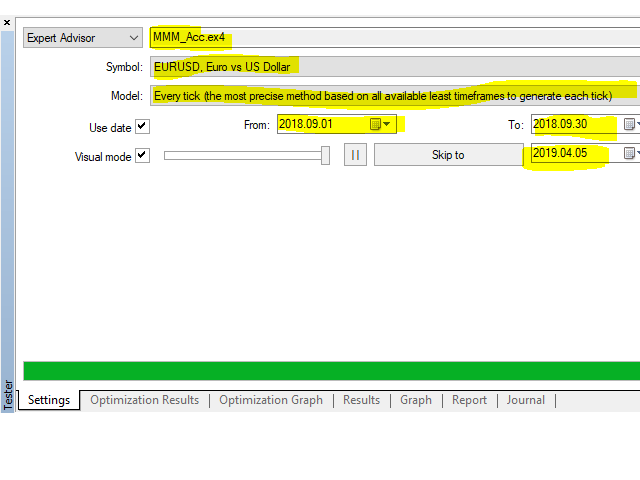Toggle the Visual mode checkbox
640x480 pixels.
[x=142, y=156]
